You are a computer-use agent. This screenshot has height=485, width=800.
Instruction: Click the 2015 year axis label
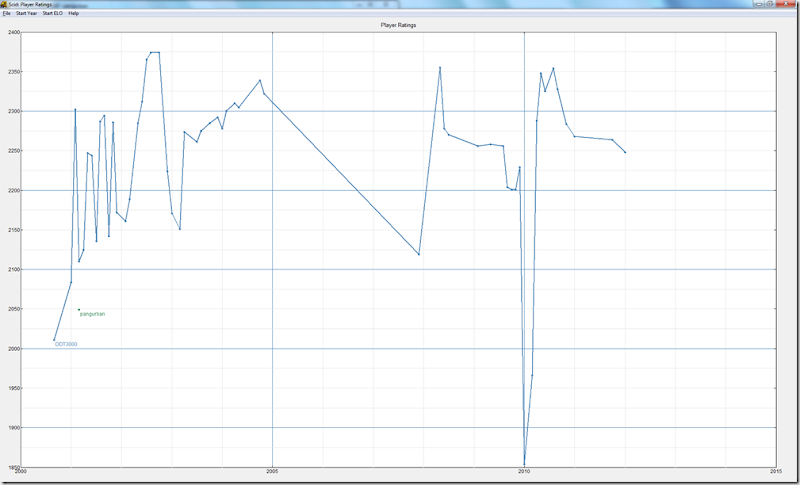pyautogui.click(x=776, y=472)
